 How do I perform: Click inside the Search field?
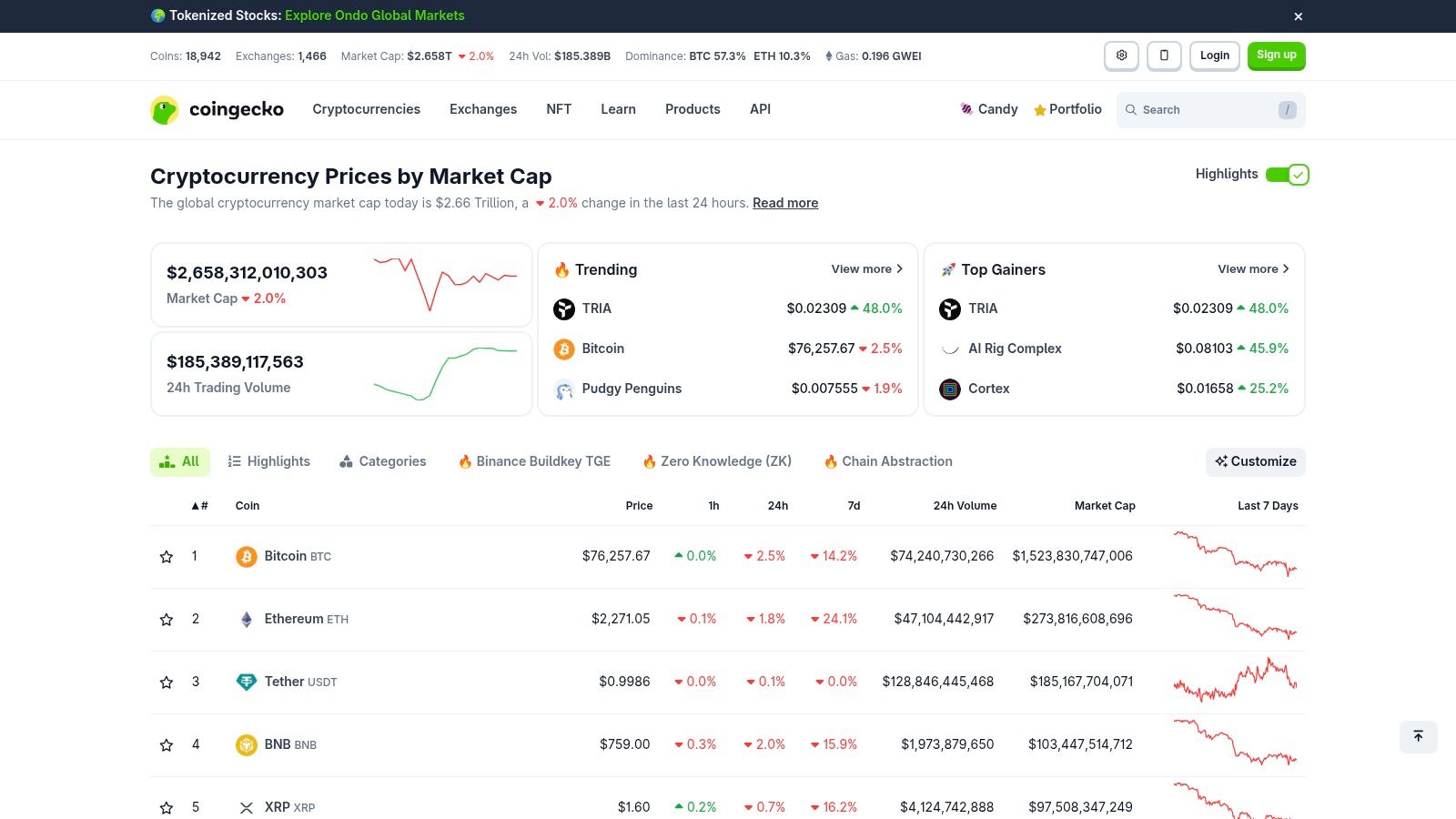(1210, 109)
